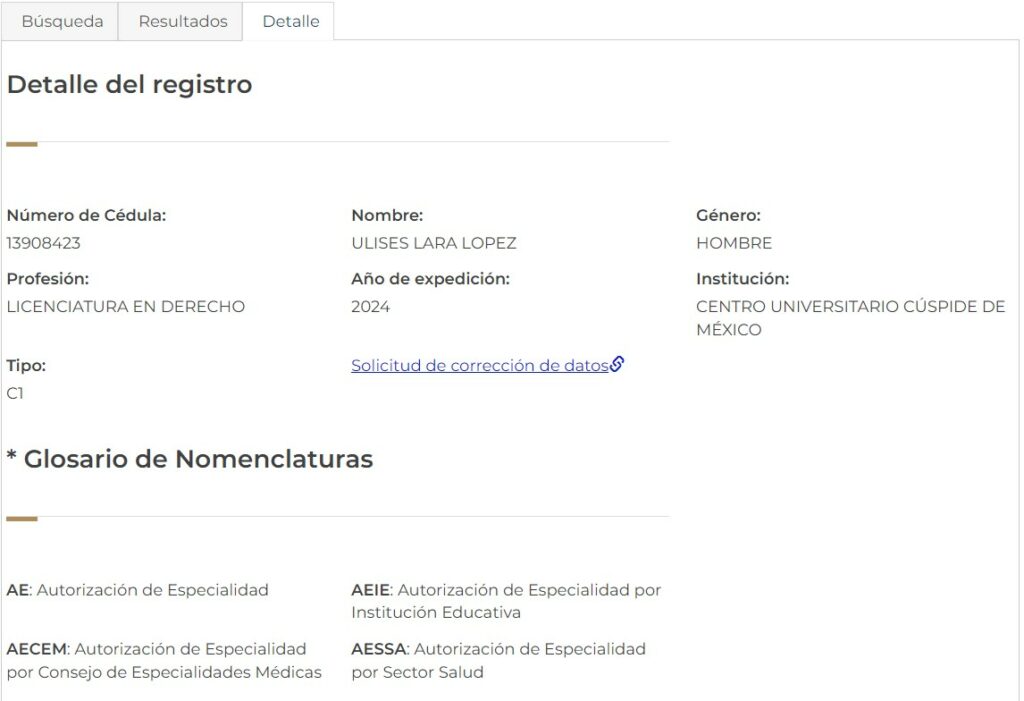The image size is (1024, 701).
Task: Click the C1 type value
Action: click(x=15, y=393)
